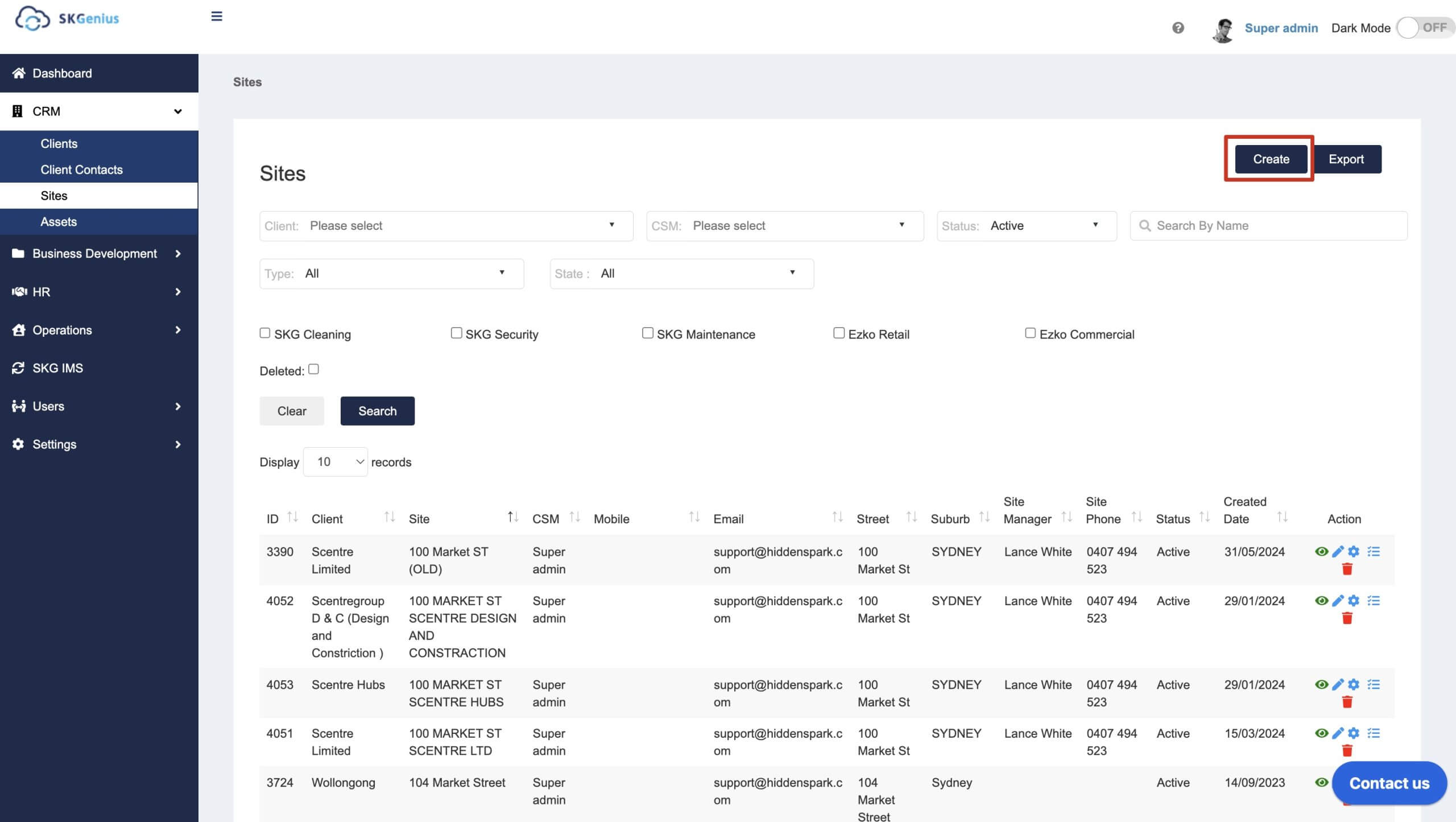The width and height of the screenshot is (1456, 822).
Task: Click the Export button
Action: coord(1346,159)
